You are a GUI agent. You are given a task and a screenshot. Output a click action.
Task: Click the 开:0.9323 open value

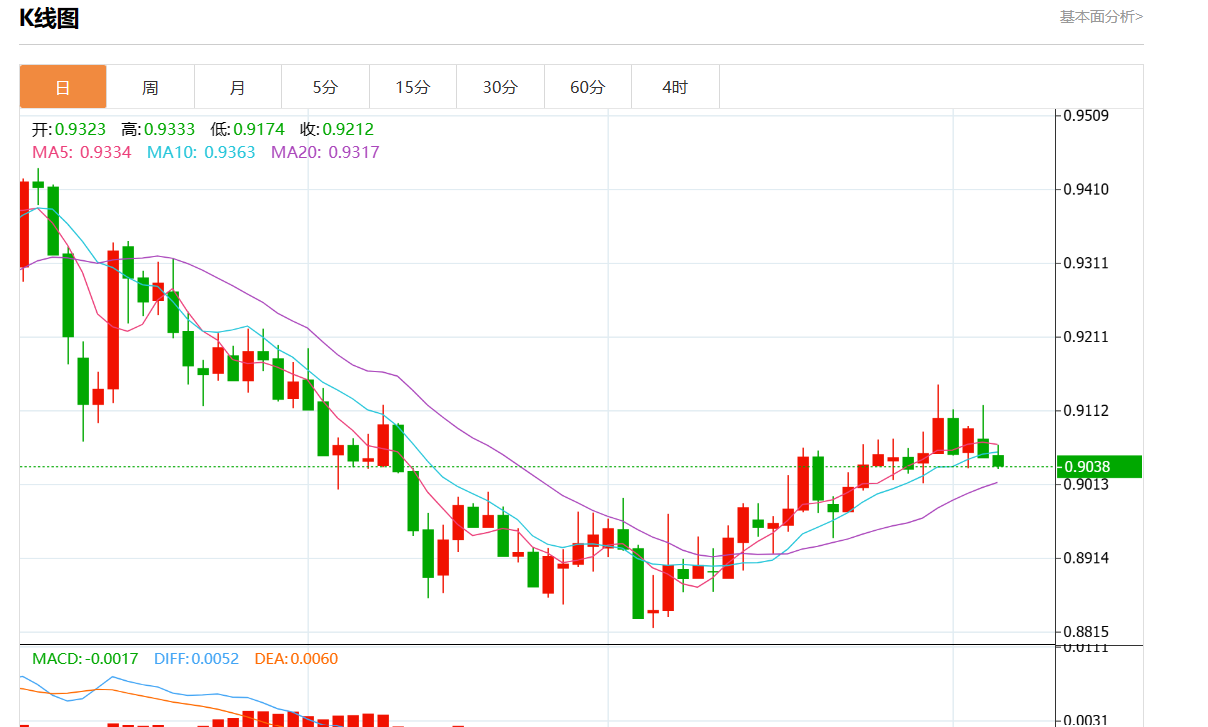click(x=71, y=130)
